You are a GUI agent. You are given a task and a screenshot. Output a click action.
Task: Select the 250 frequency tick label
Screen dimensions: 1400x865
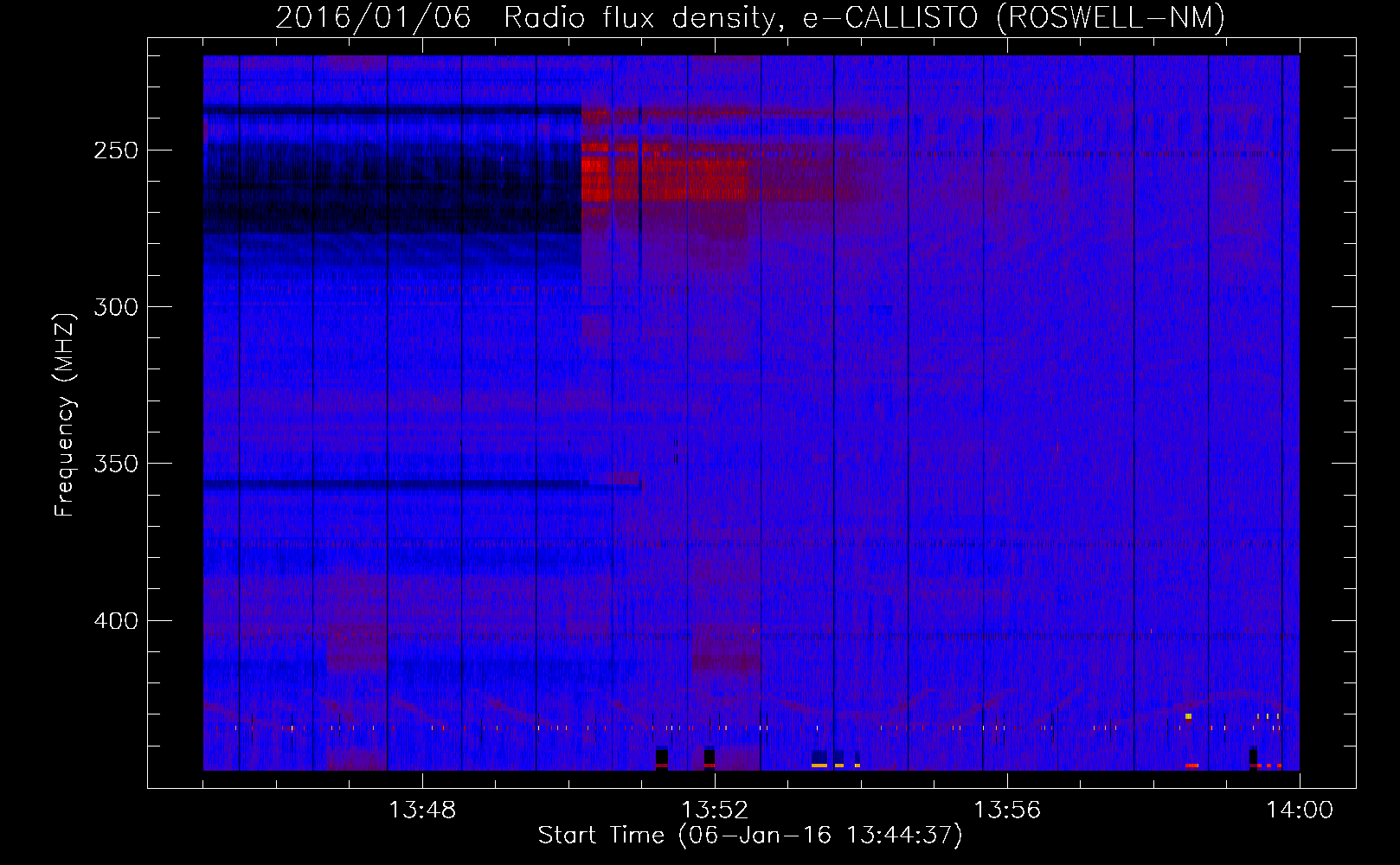(116, 151)
